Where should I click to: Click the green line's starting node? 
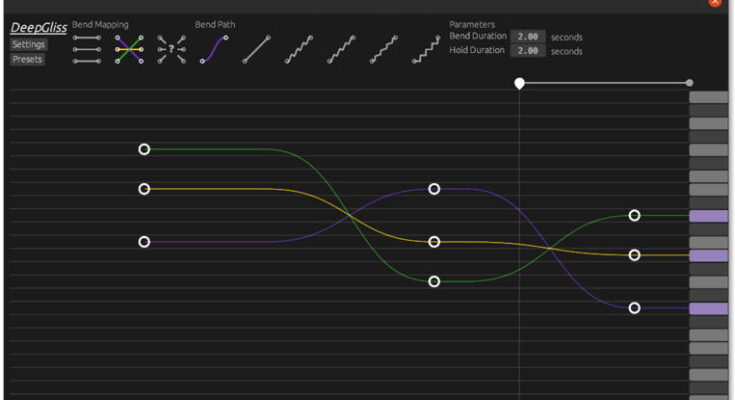pos(144,149)
